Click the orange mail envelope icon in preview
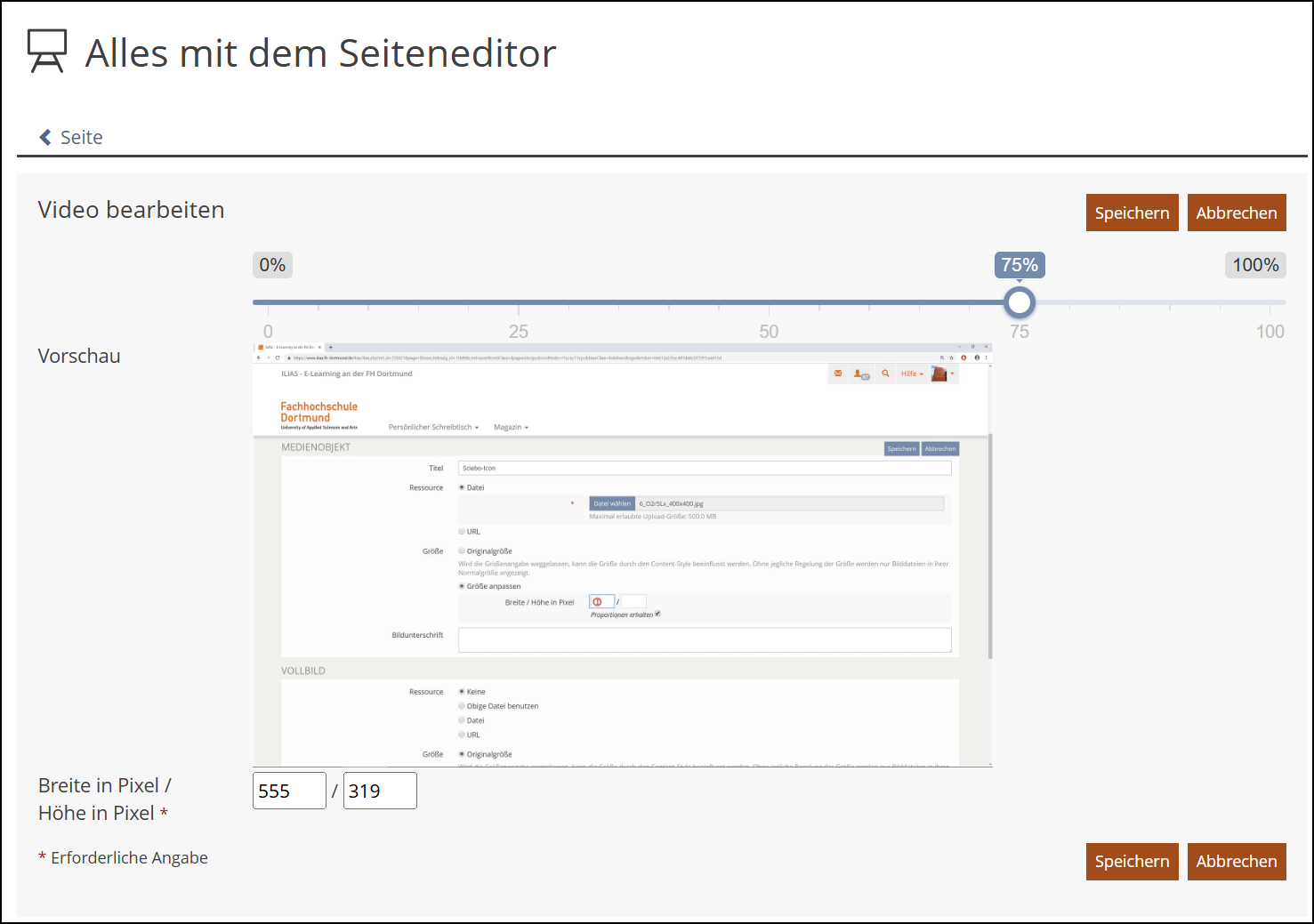Screen dimensions: 1314x924 (x=838, y=374)
